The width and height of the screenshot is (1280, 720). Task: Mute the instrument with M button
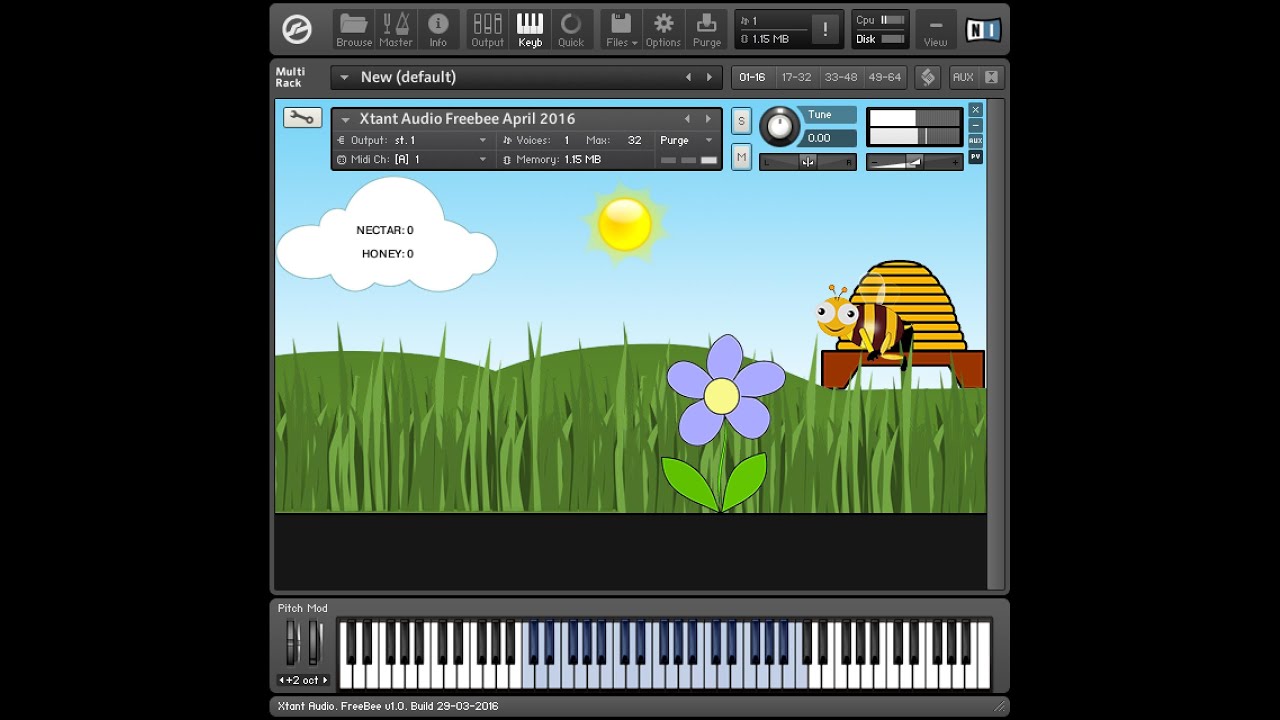click(741, 157)
